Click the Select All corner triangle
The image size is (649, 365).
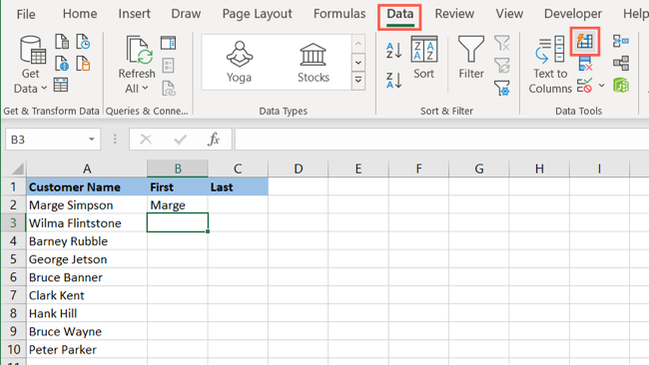coord(17,169)
